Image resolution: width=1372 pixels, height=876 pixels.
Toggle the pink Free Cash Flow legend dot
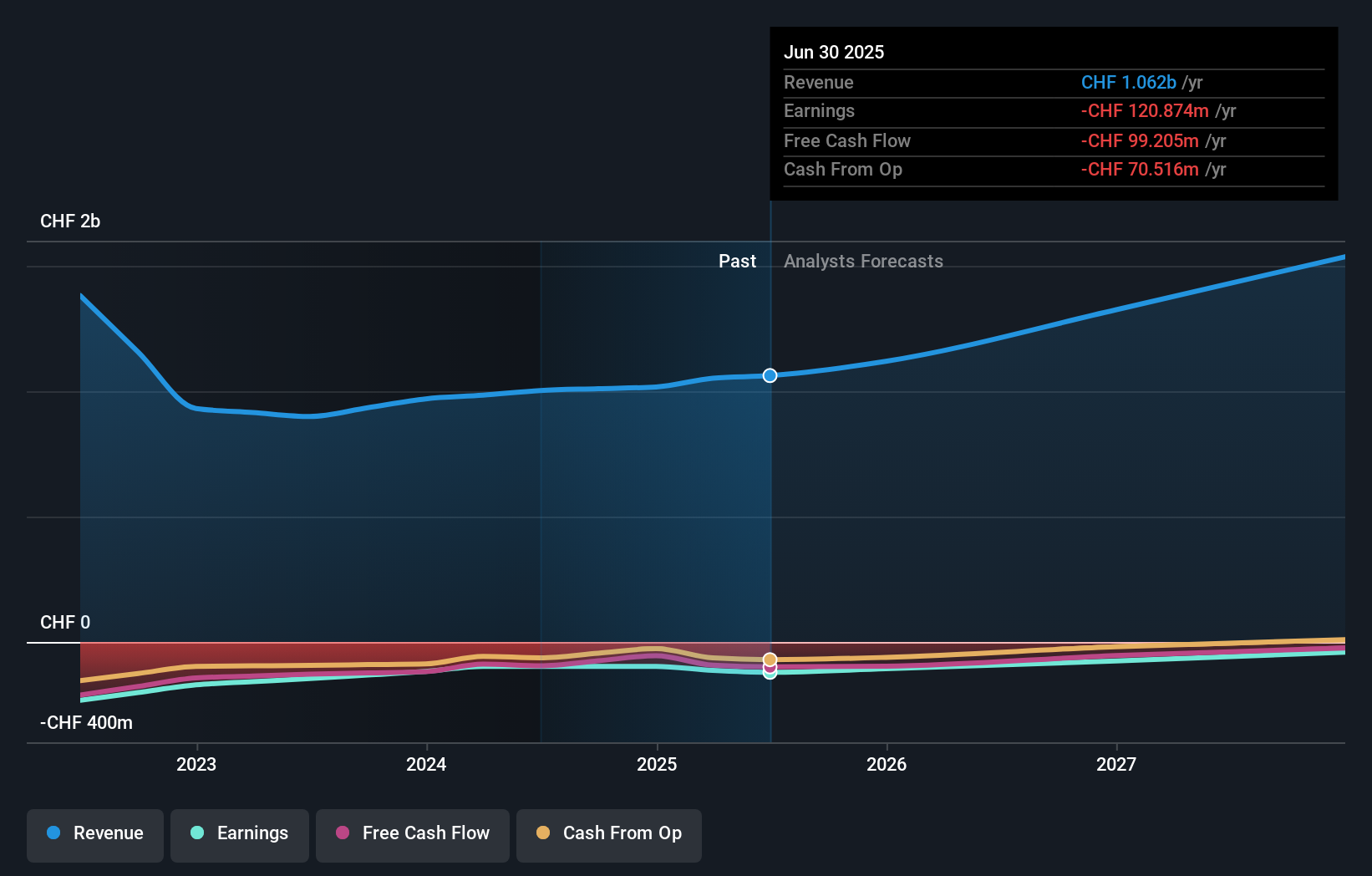point(344,833)
